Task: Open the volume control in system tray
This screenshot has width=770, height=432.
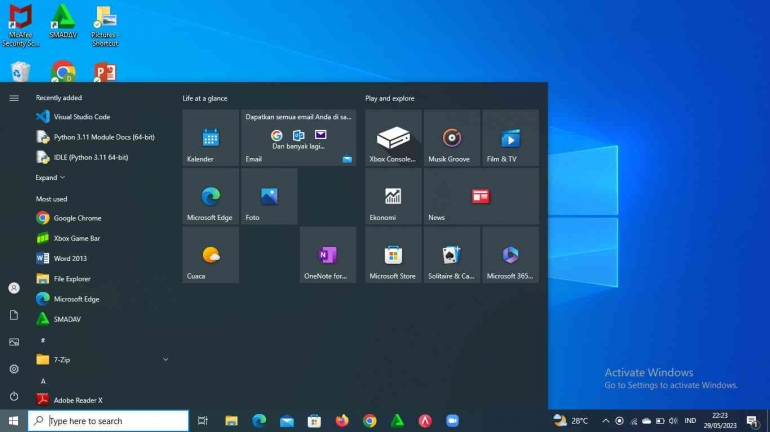Action: (673, 421)
